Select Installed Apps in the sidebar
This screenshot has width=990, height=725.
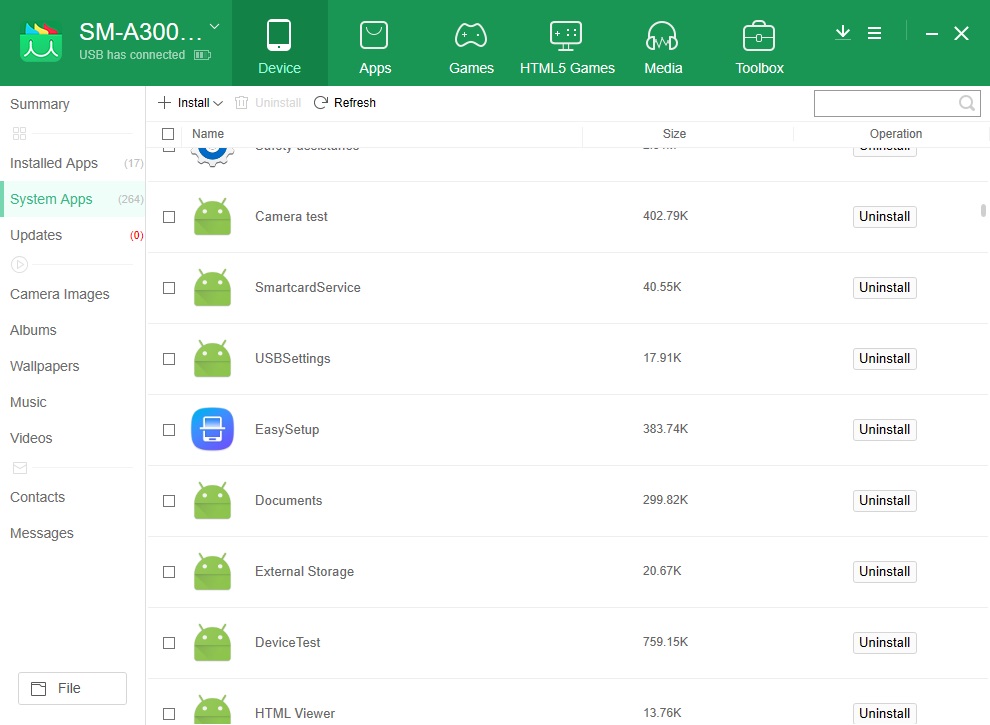[x=54, y=163]
